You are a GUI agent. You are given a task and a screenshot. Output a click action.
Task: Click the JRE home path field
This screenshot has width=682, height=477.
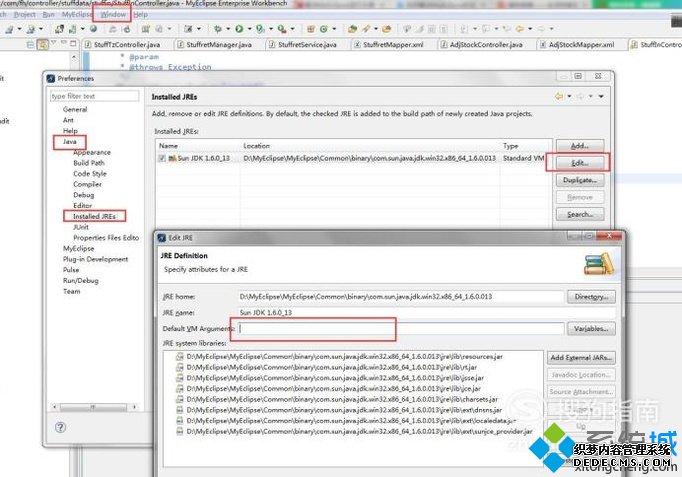click(401, 297)
